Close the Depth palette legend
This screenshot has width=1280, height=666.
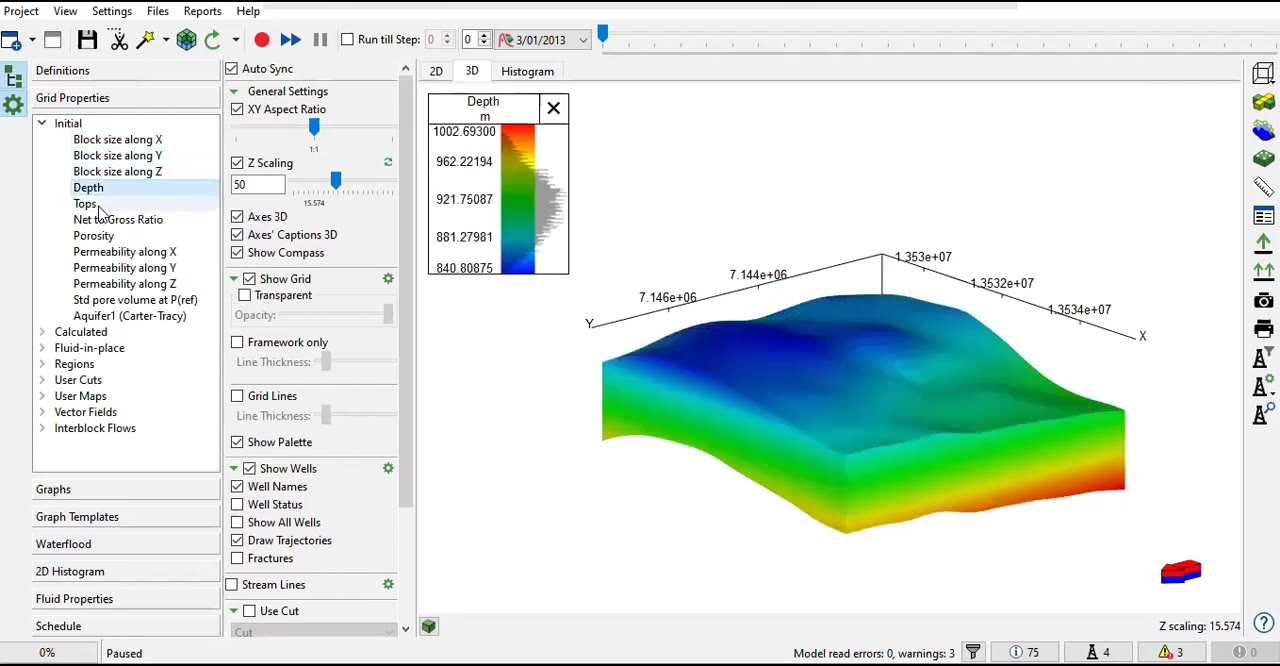[553, 109]
